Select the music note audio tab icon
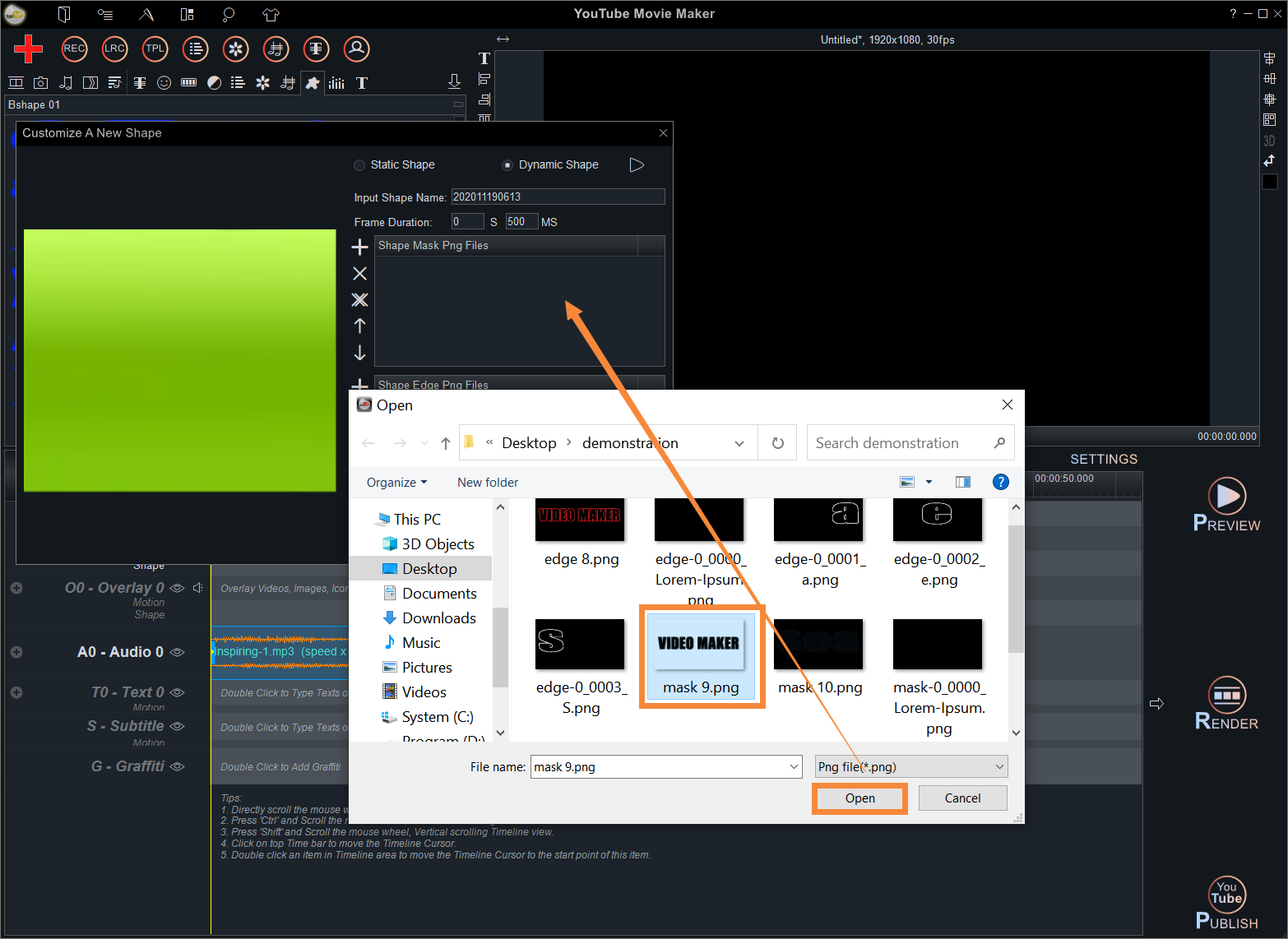This screenshot has width=1288, height=939. pos(66,83)
